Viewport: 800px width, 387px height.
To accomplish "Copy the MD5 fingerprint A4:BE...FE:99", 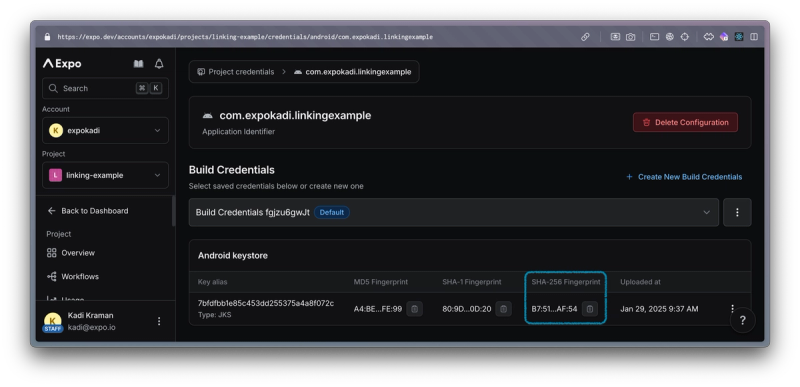I will click(x=414, y=308).
